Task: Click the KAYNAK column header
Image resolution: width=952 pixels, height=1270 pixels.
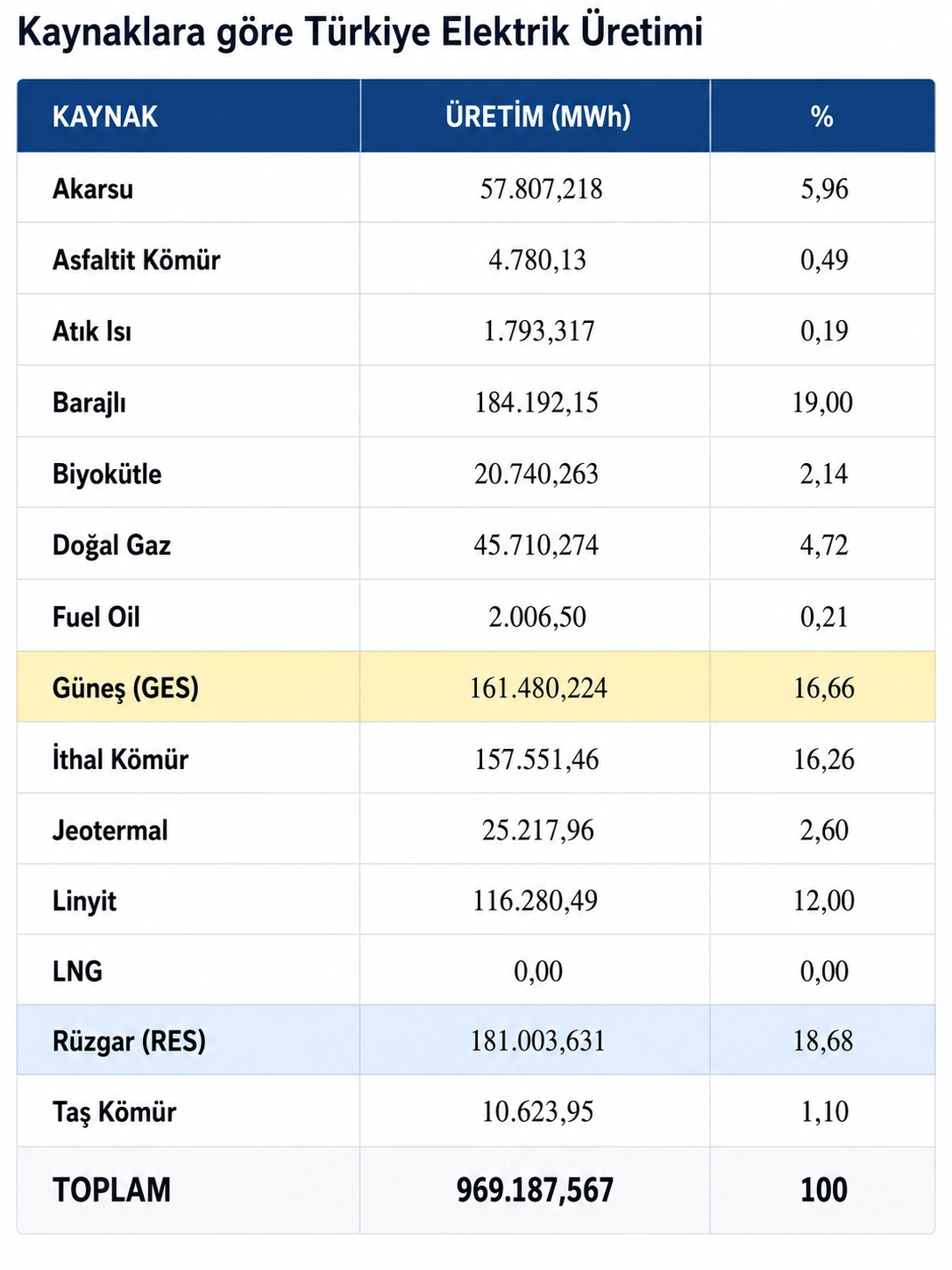Action: pyautogui.click(x=105, y=117)
